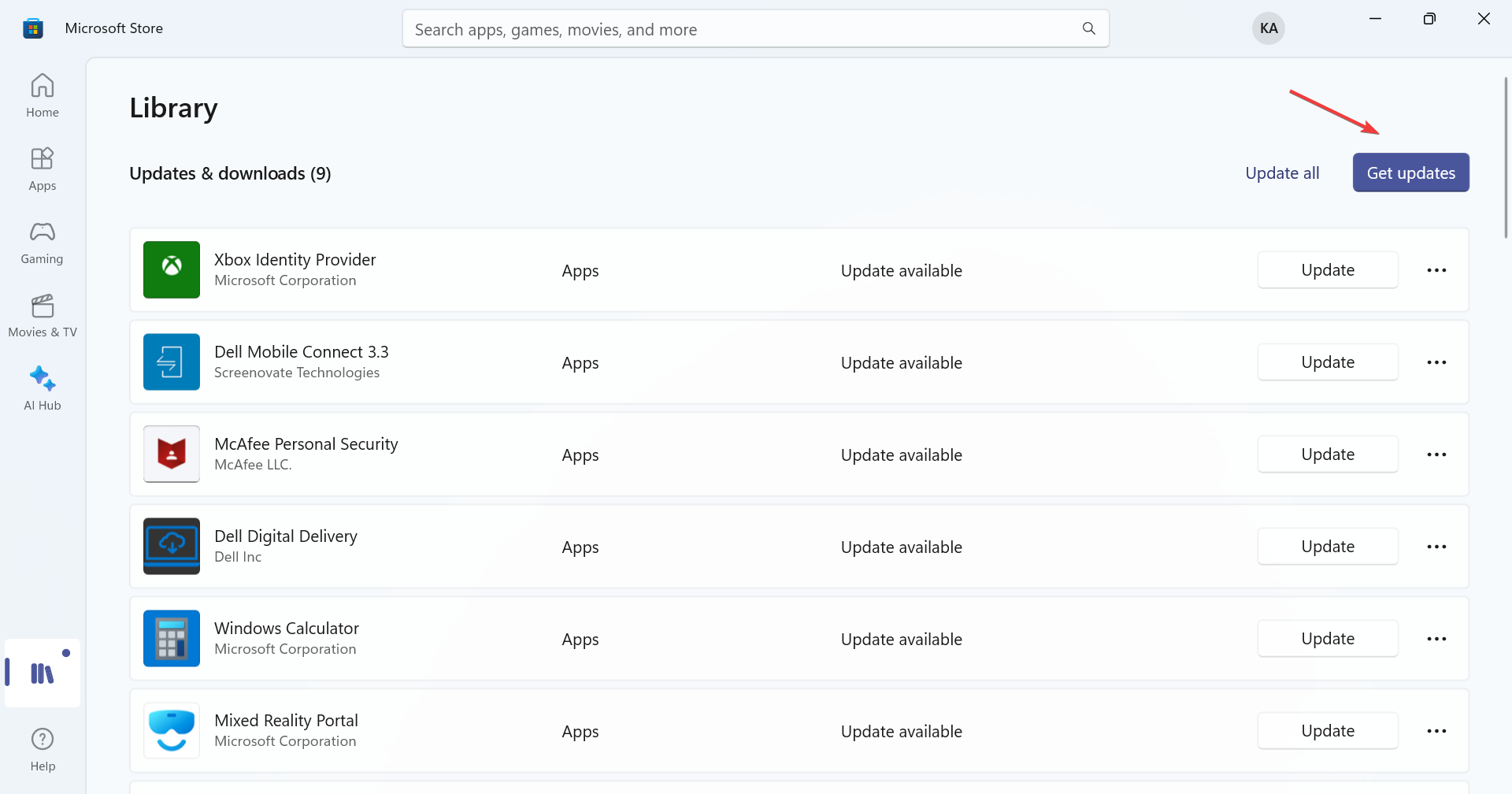This screenshot has width=1512, height=794.
Task: Update Windows Calculator
Action: pyautogui.click(x=1328, y=639)
